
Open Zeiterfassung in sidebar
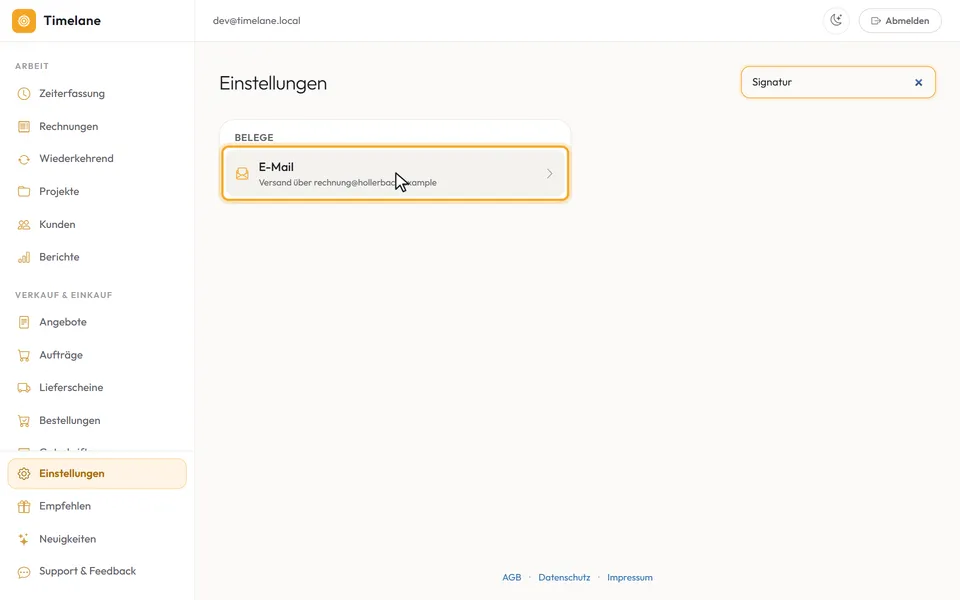tap(97, 94)
